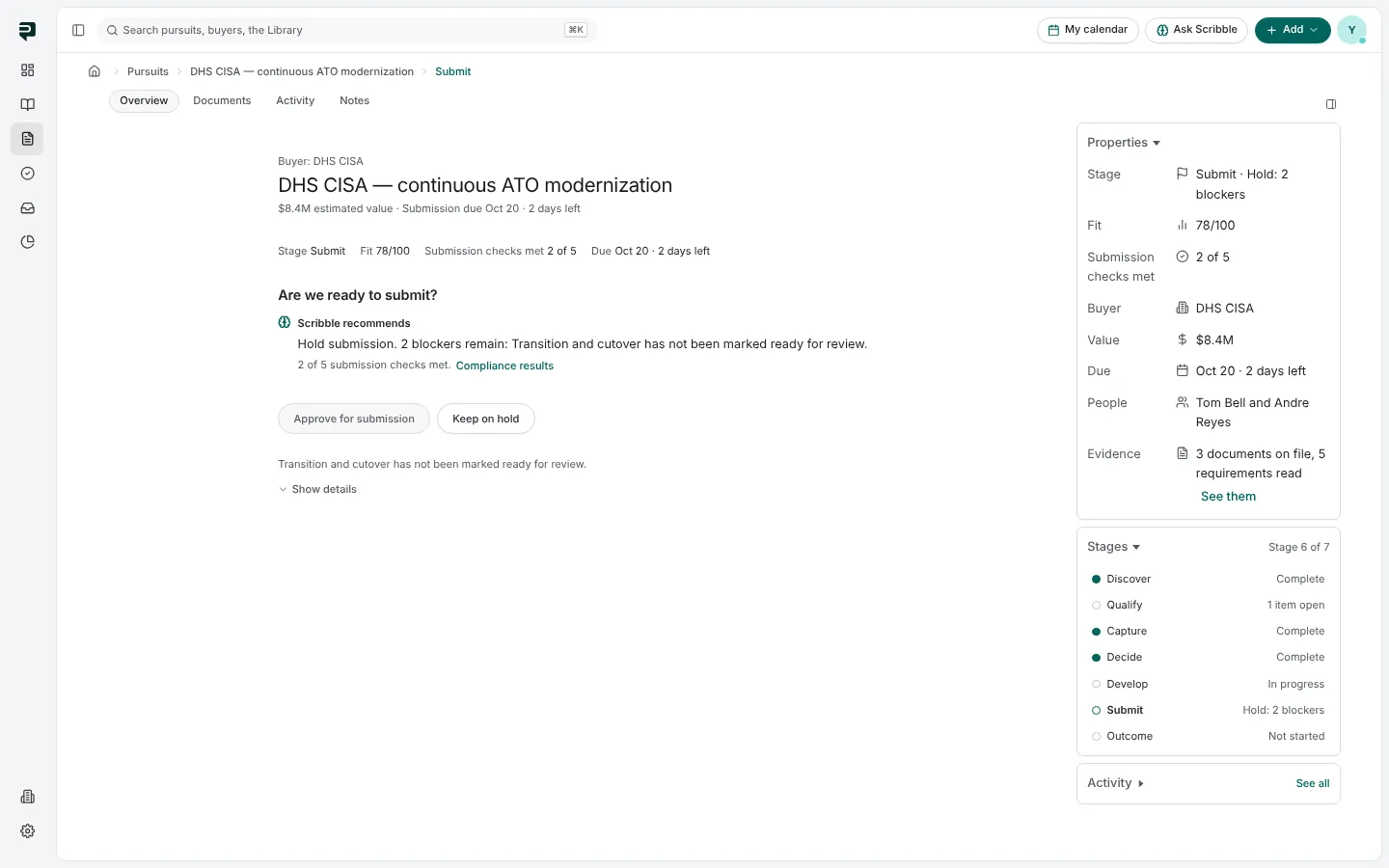Open the dashboard grid icon in sidebar

(x=27, y=70)
